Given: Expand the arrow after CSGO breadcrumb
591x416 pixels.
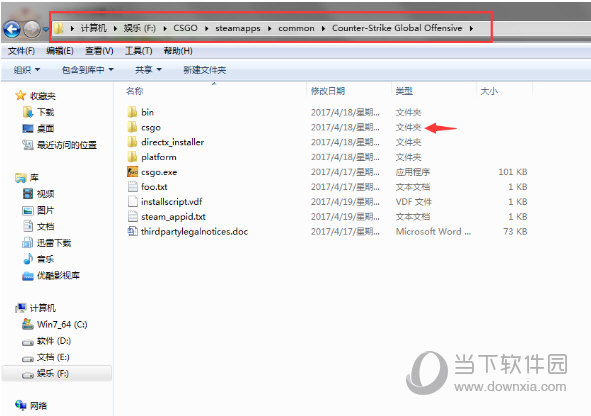Looking at the screenshot, I should point(207,28).
